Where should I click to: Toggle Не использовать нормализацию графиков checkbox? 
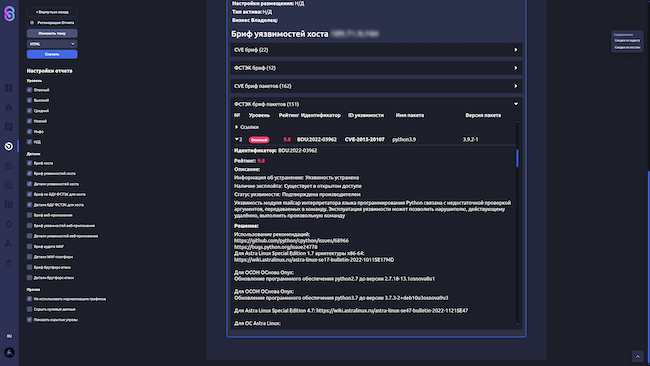pyautogui.click(x=29, y=298)
